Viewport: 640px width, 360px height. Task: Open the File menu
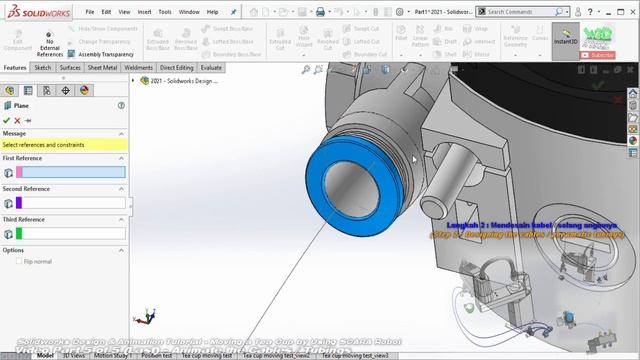tap(90, 12)
